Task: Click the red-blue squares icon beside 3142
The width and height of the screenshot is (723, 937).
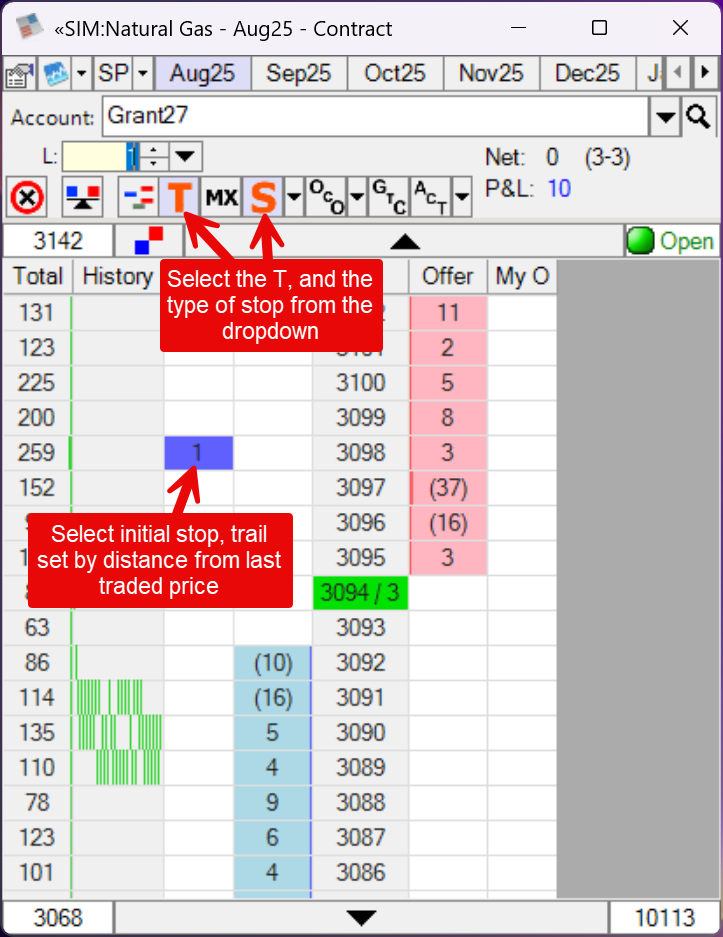Action: click(148, 241)
